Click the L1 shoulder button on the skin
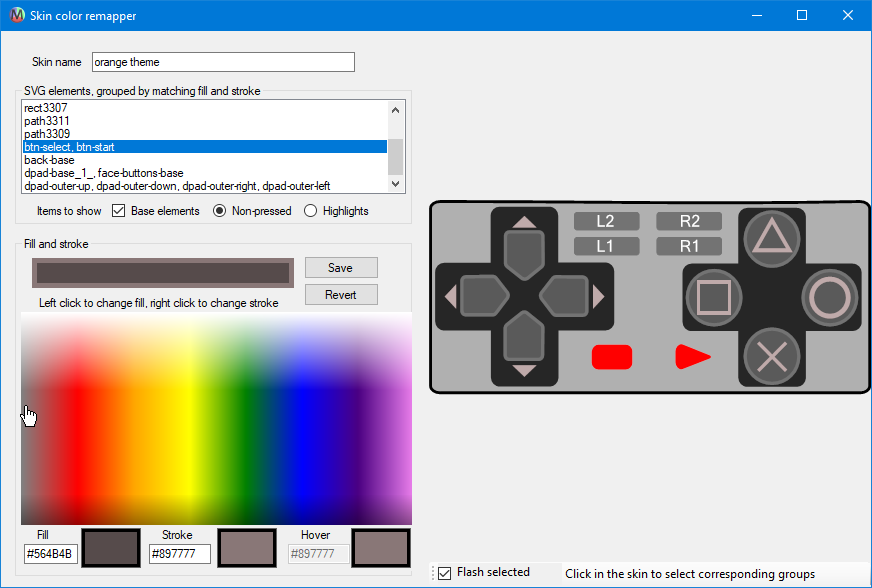The height and width of the screenshot is (588, 872). pos(606,246)
